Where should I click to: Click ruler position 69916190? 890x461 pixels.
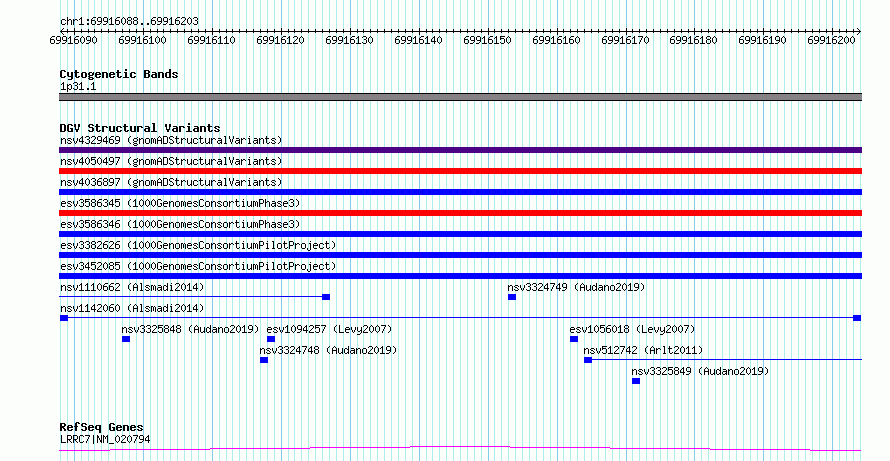[762, 40]
